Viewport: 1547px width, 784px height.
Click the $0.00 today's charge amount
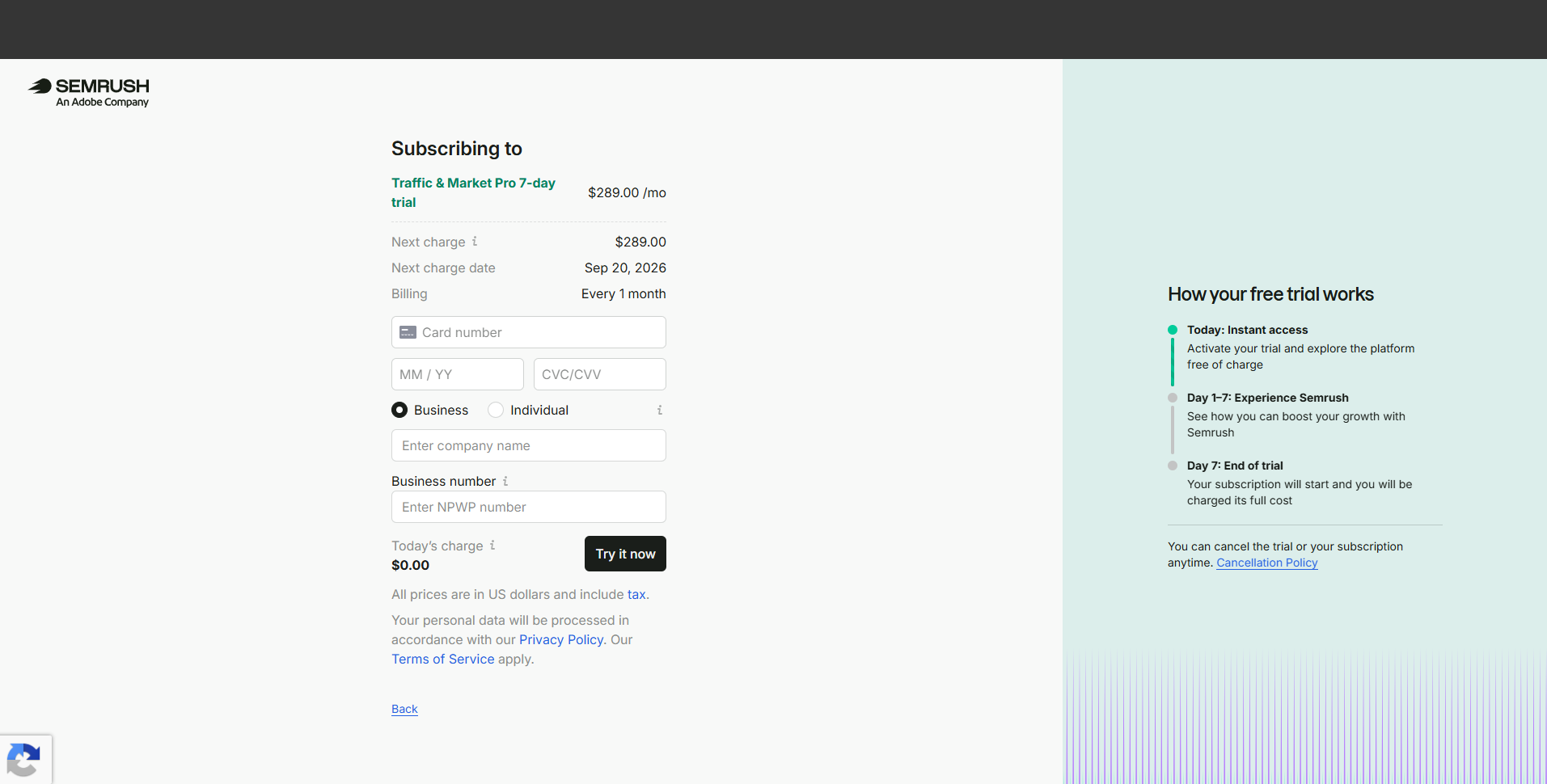410,565
